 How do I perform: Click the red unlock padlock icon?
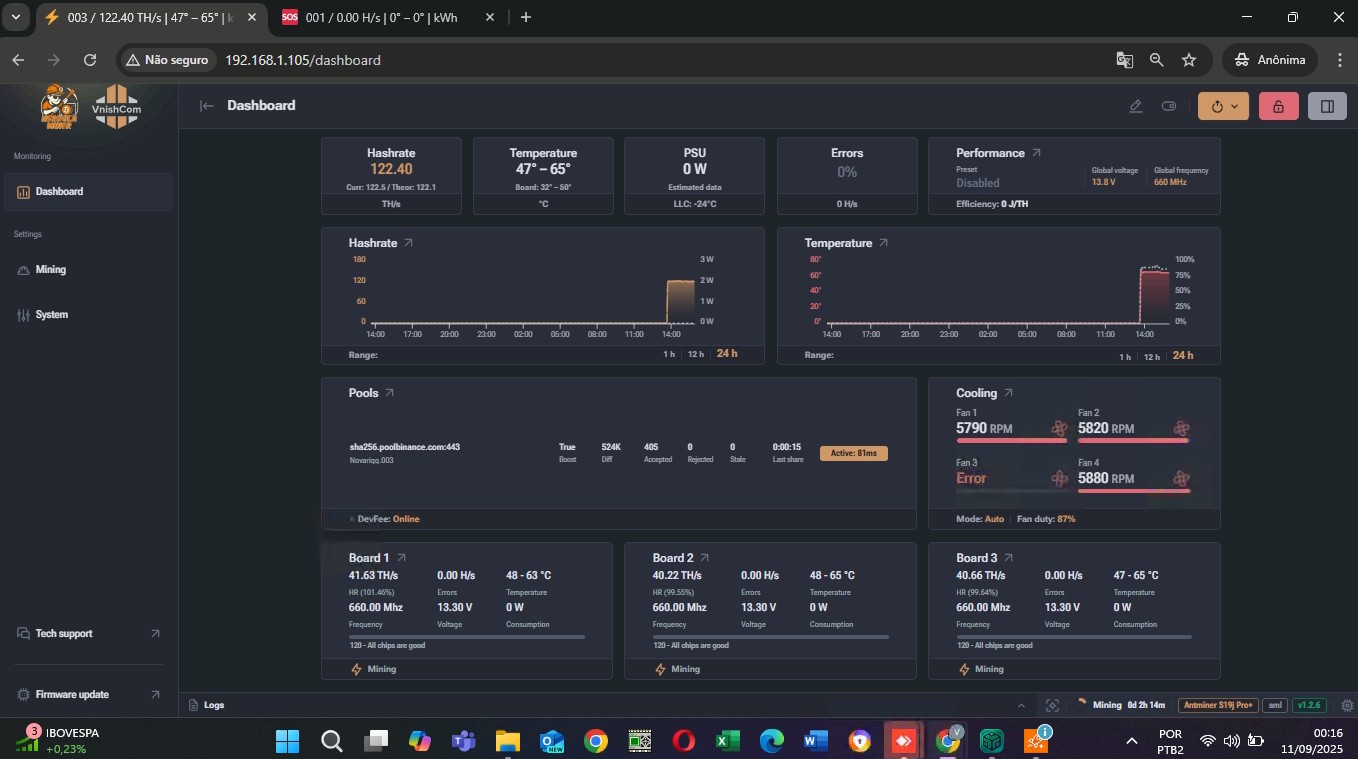pos(1278,106)
